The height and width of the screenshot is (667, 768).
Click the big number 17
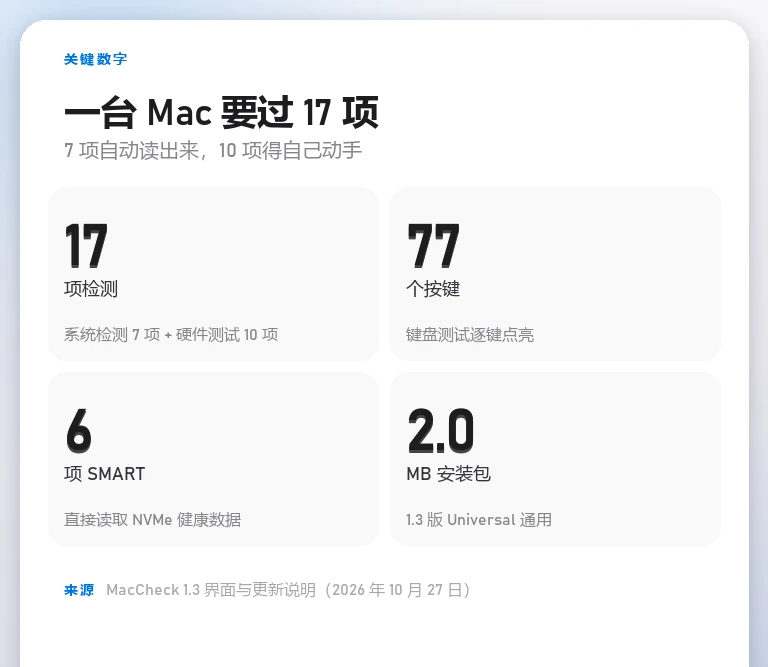(x=86, y=245)
